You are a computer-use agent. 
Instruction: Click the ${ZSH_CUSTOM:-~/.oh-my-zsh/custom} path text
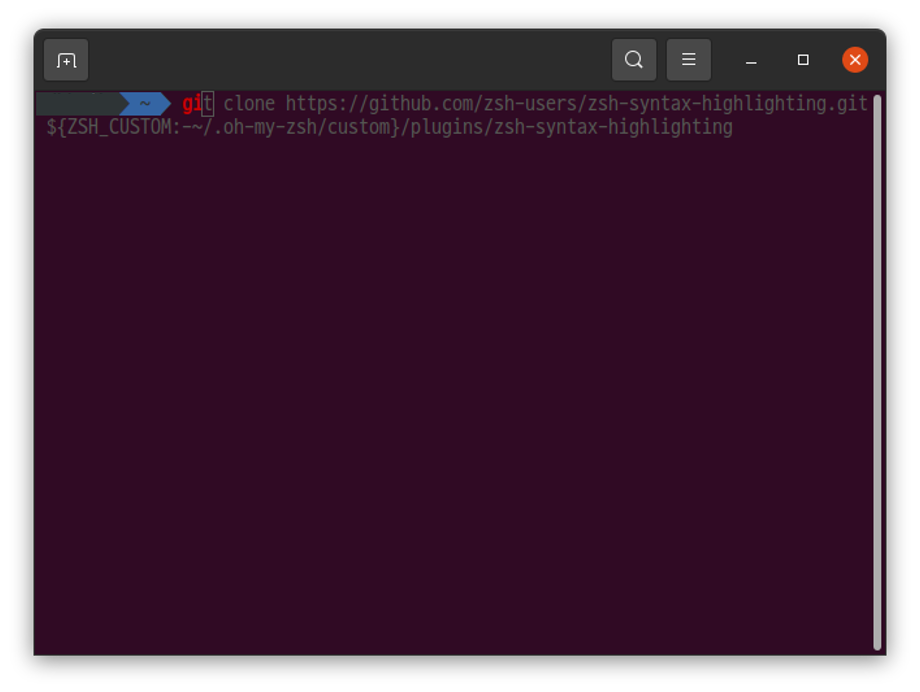point(223,127)
